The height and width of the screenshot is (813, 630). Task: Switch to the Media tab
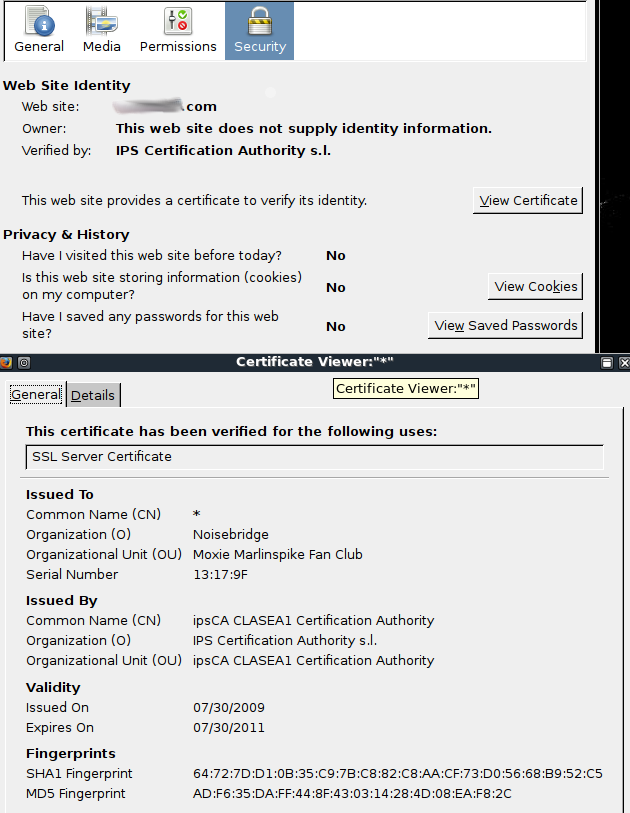coord(102,31)
